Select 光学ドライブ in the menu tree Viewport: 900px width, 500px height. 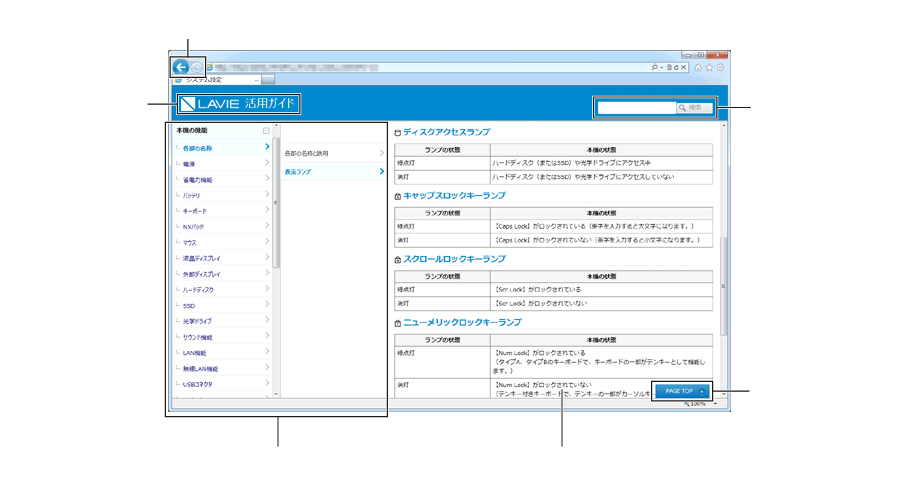[x=197, y=321]
